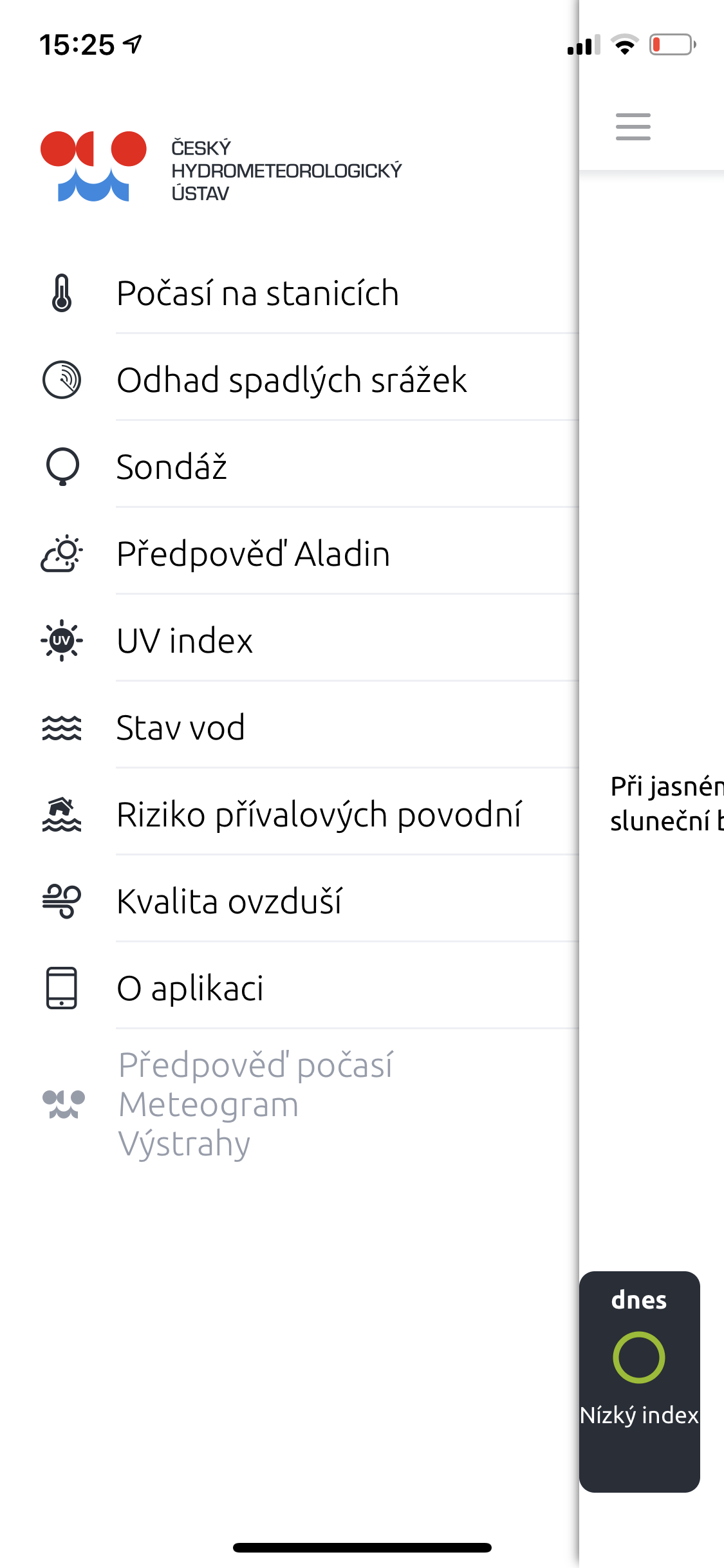Click the waves icon beside Stav vod
This screenshot has height=1568, width=724.
point(61,727)
